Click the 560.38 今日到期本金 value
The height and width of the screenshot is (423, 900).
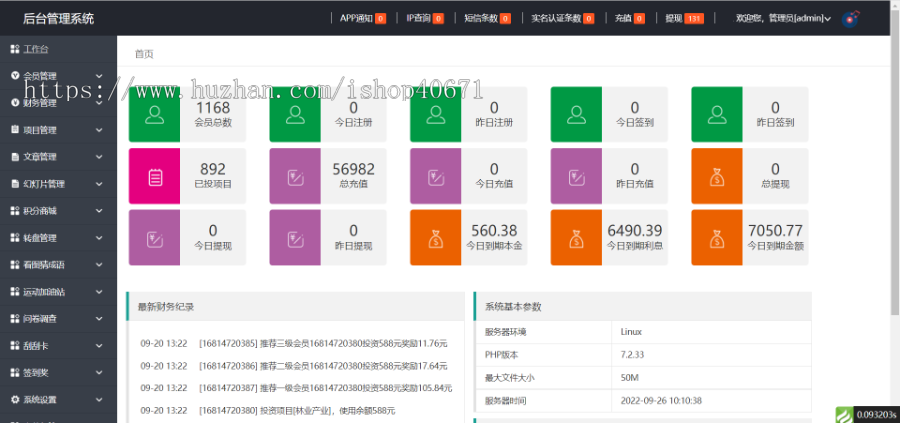[x=494, y=231]
